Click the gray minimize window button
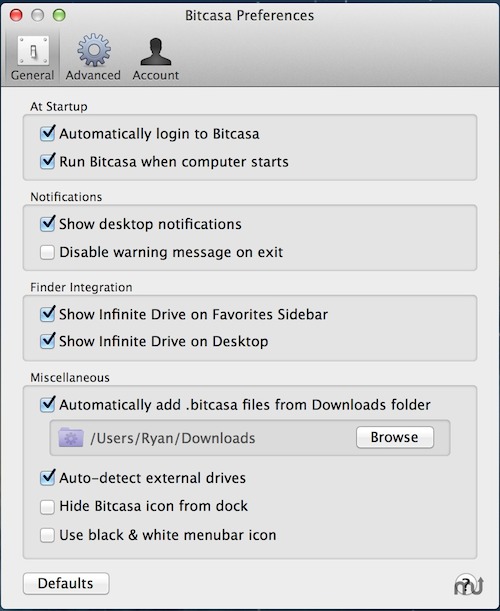The height and width of the screenshot is (611, 500). (x=38, y=15)
